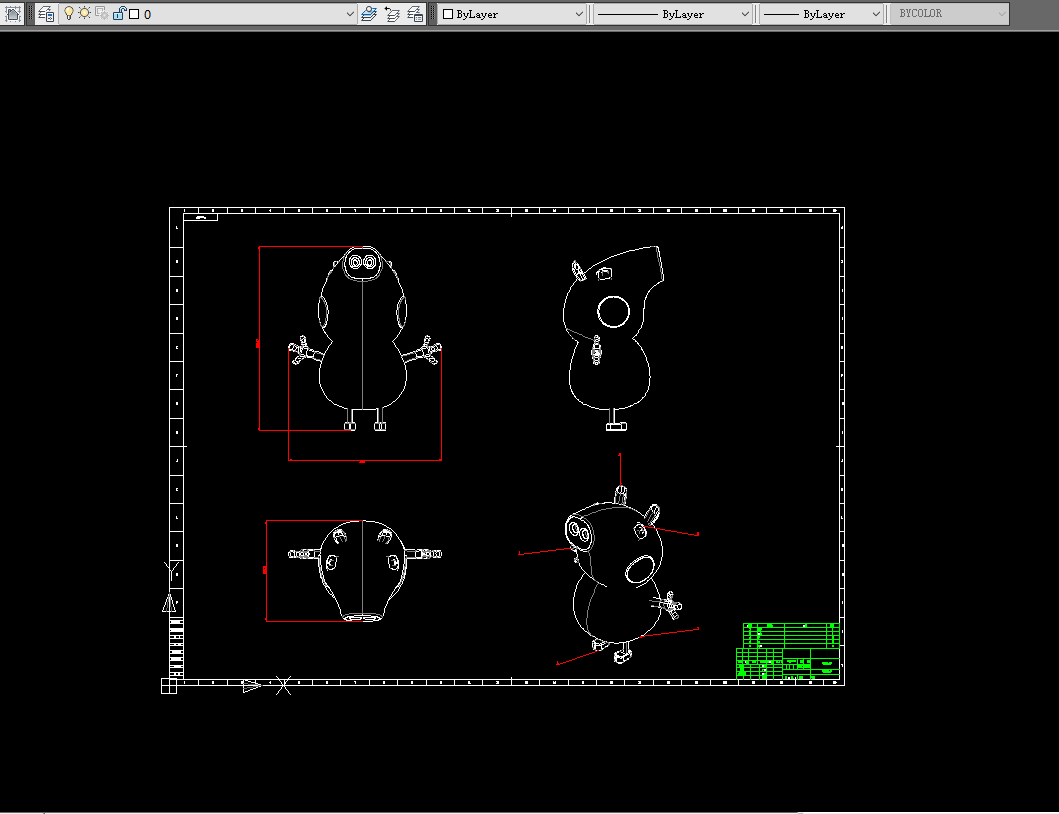1059x814 pixels.
Task: Click the ByLayer color swatch box
Action: click(447, 14)
